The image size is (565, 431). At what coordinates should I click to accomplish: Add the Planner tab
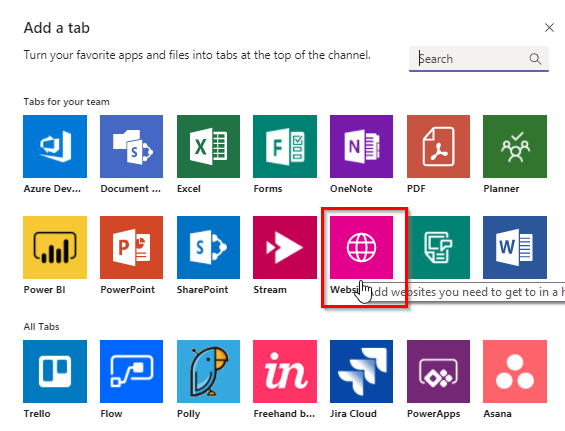tap(515, 146)
